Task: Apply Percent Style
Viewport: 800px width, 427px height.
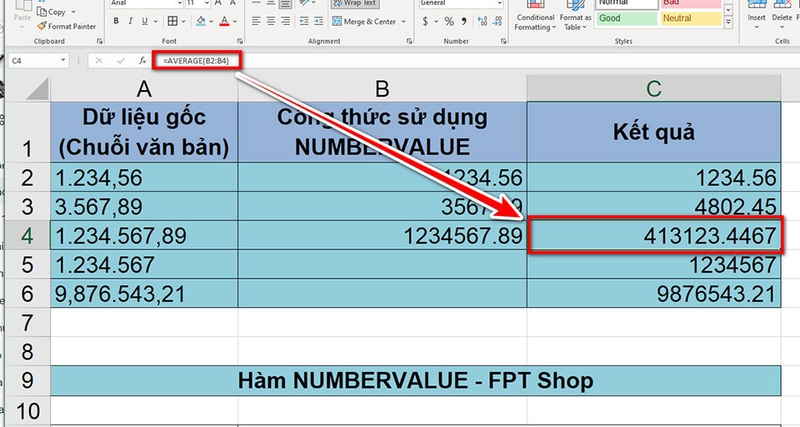Action: pyautogui.click(x=449, y=21)
